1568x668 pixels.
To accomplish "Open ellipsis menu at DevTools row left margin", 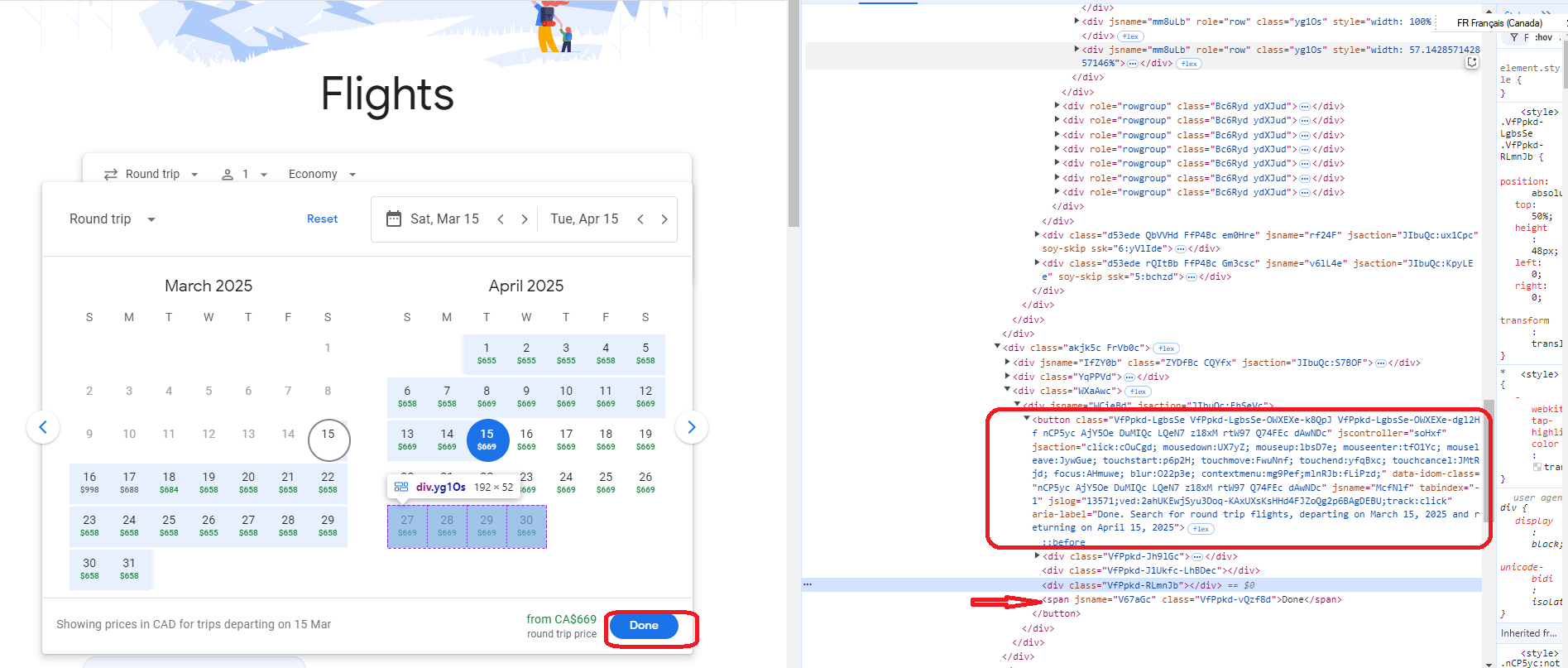I will 808,585.
